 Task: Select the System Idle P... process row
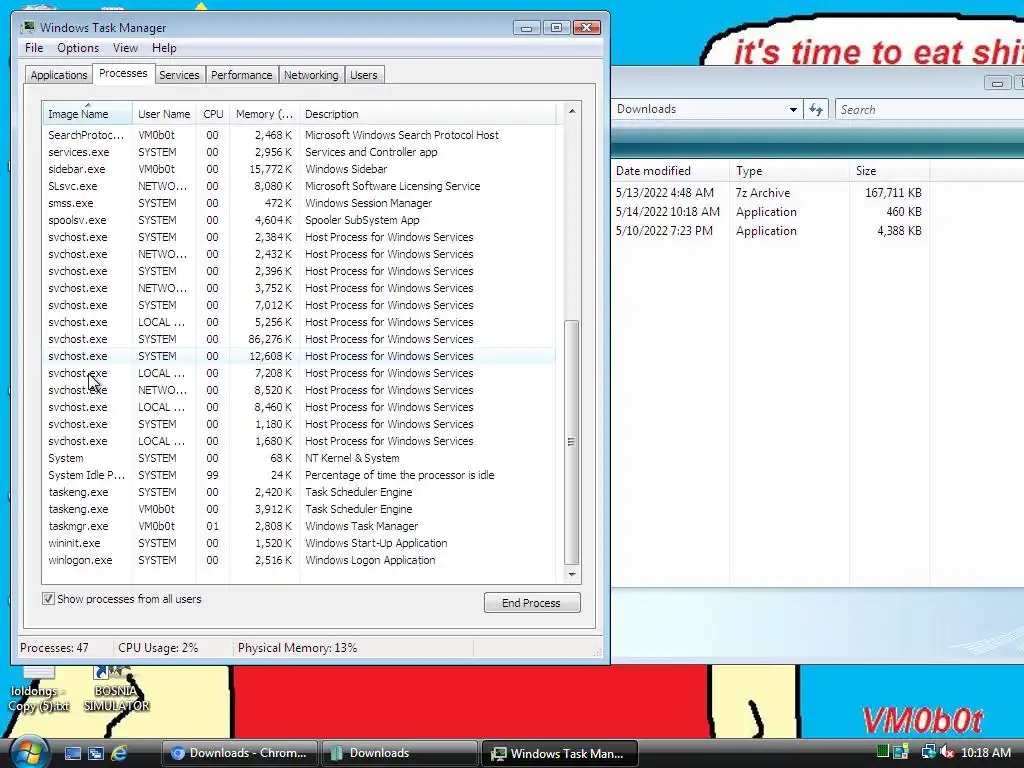point(299,475)
